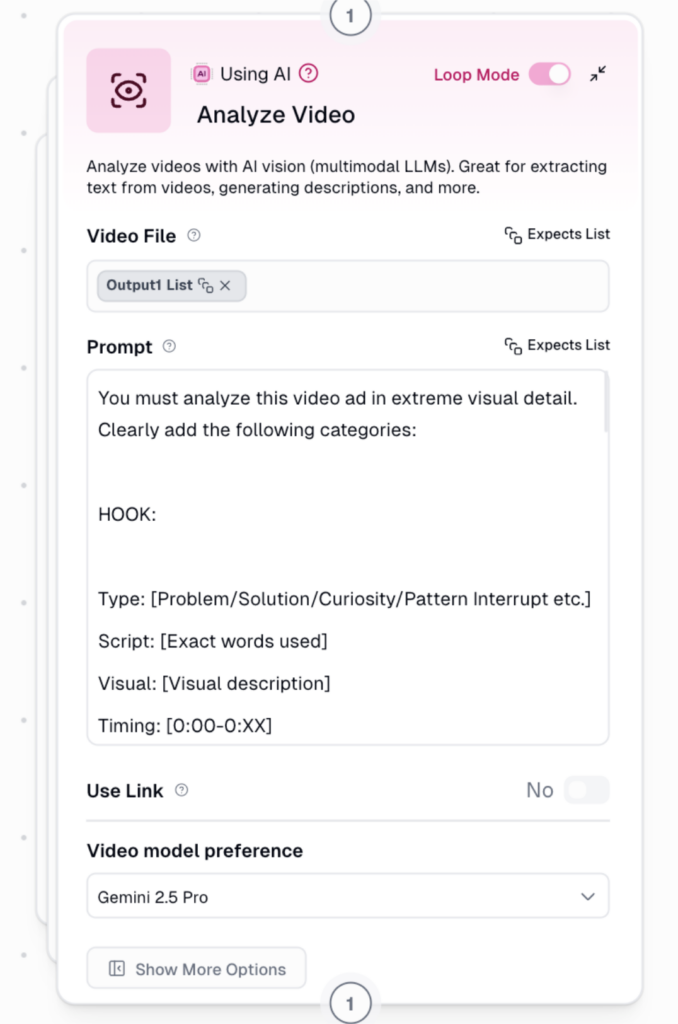Click the bottom node connector labeled 1
Image resolution: width=678 pixels, height=1024 pixels.
(349, 1003)
